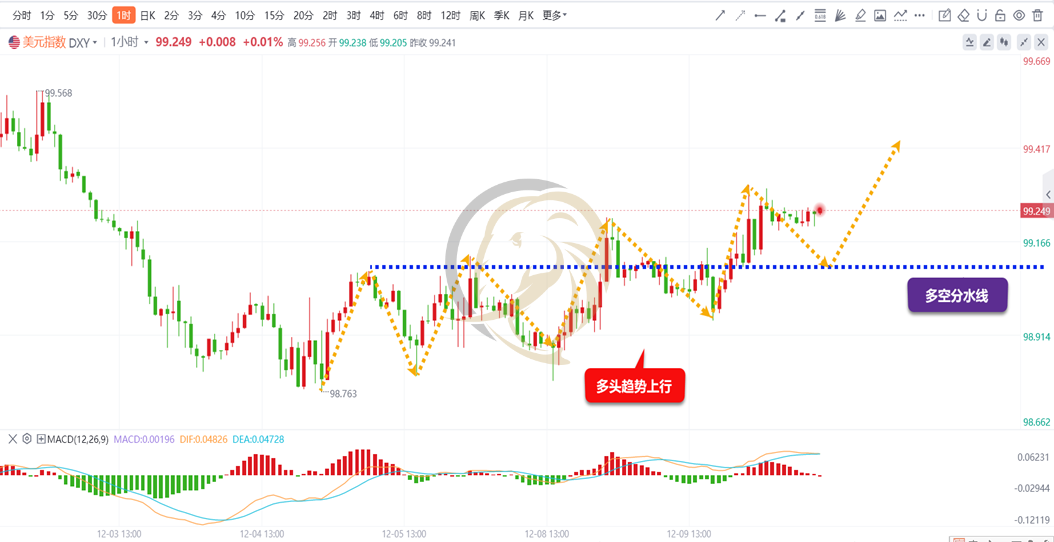Switch to the 8时 timeframe
Viewport: 1054px width, 542px height.
coord(423,15)
